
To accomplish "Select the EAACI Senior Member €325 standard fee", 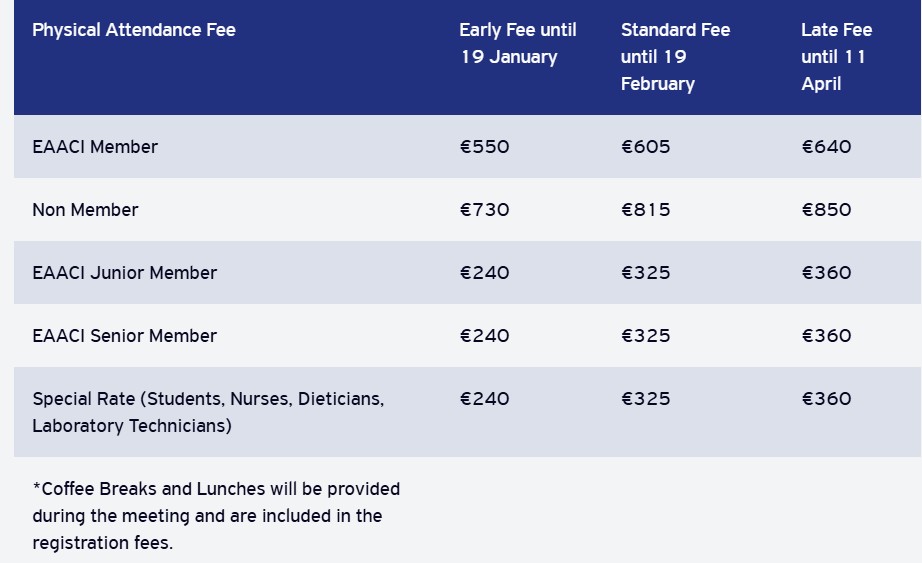I will (646, 336).
